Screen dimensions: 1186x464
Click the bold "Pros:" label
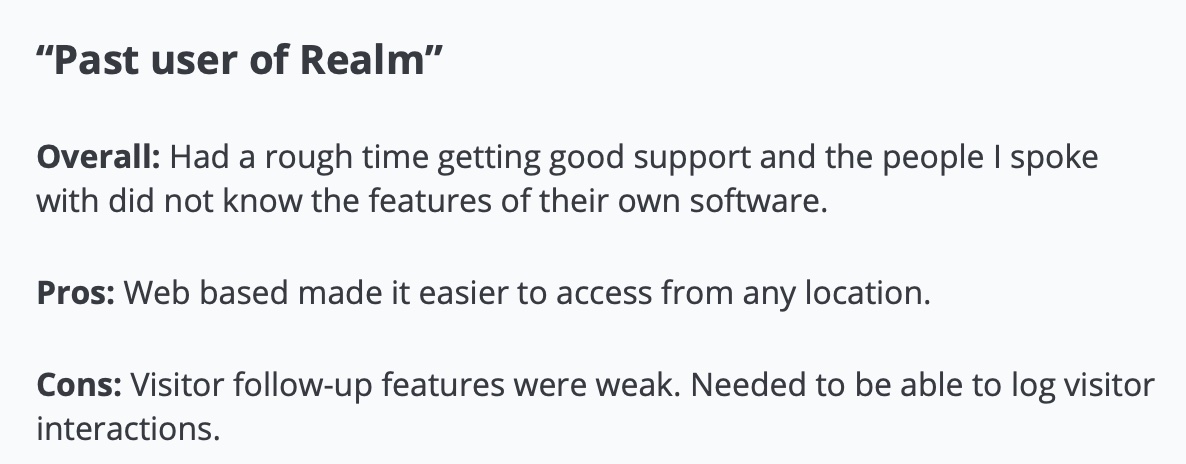(x=76, y=294)
